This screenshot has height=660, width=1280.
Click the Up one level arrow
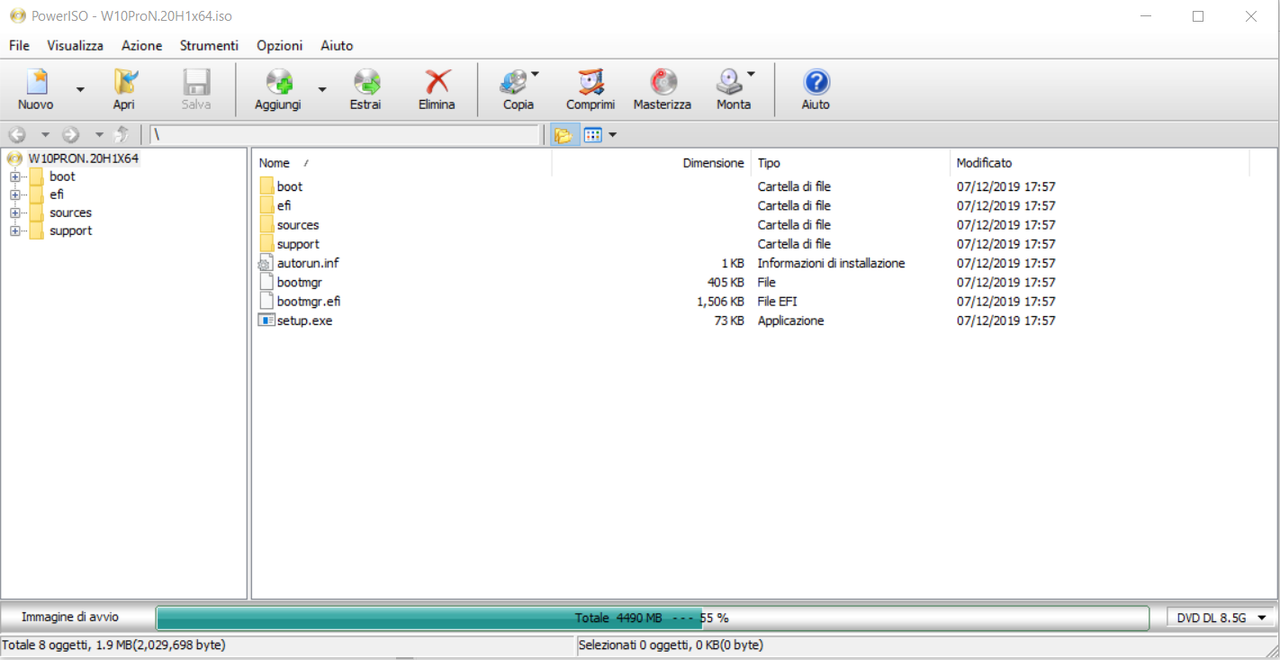pyautogui.click(x=122, y=135)
